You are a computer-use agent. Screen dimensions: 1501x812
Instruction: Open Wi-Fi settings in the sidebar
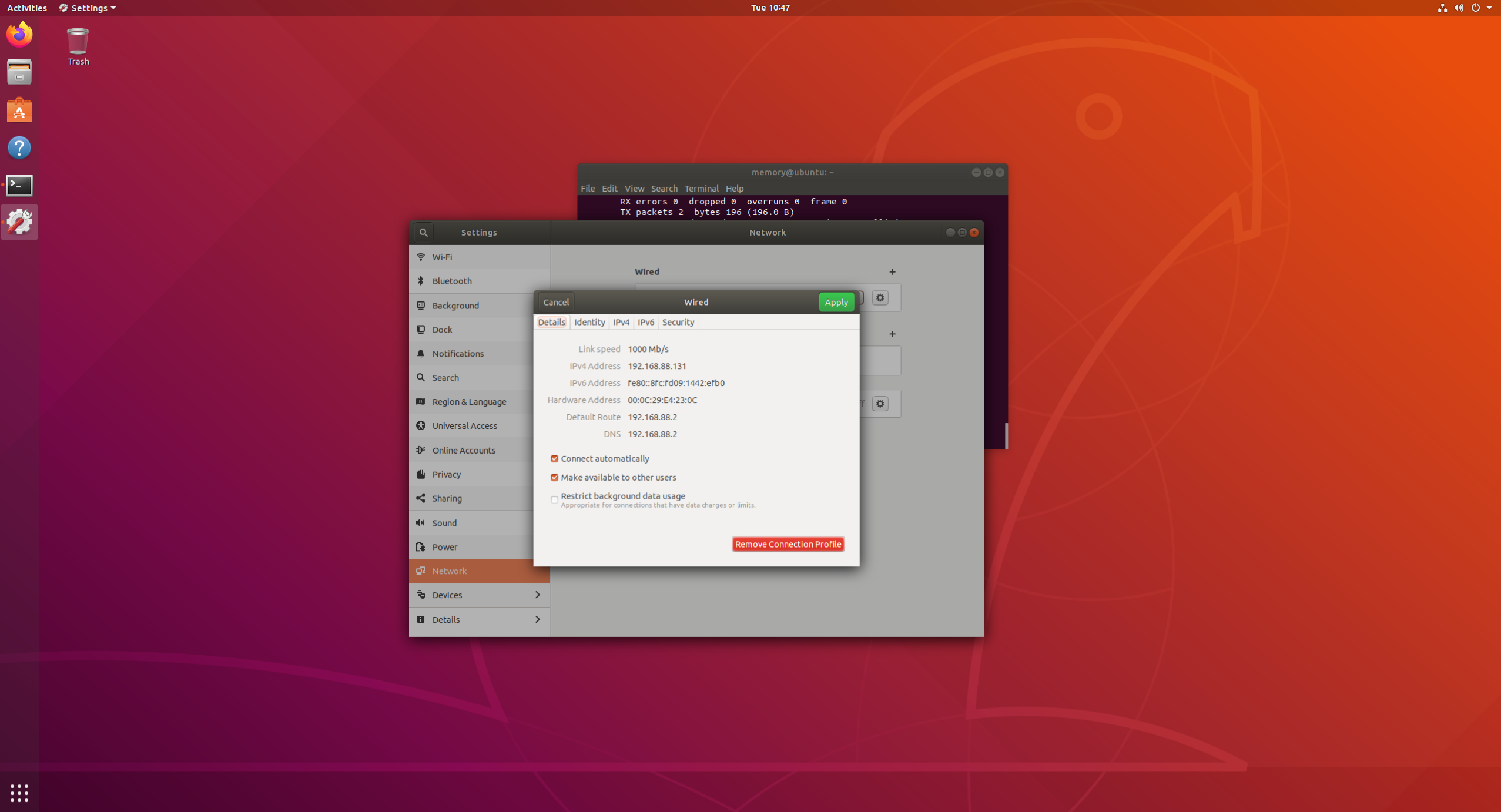pos(479,257)
